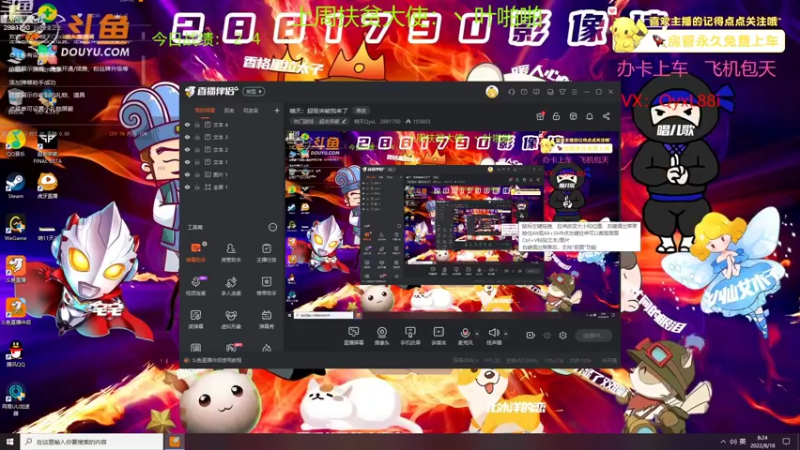Open the toolbox more options circle
This screenshot has width=800, height=450.
point(273,227)
